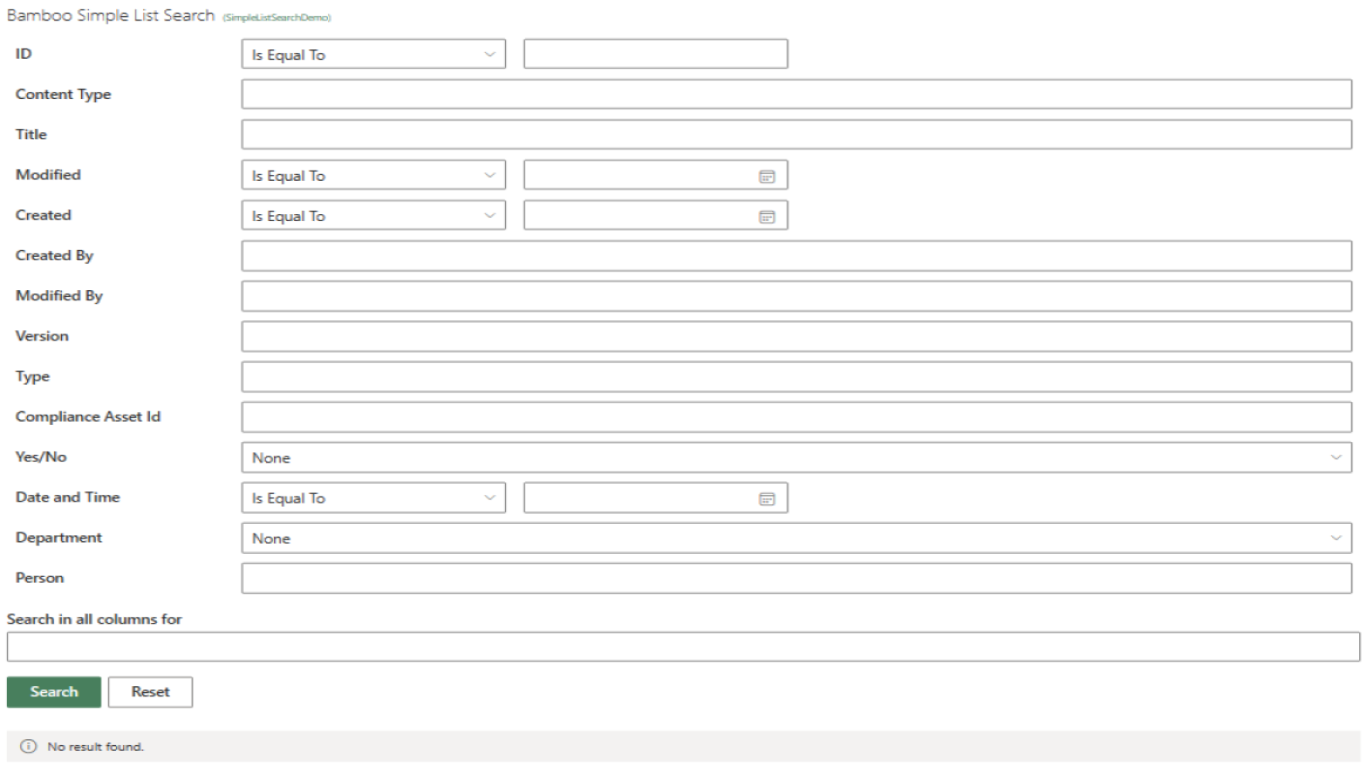Open the Date and Time operator dropdown
1366x768 pixels.
373,498
